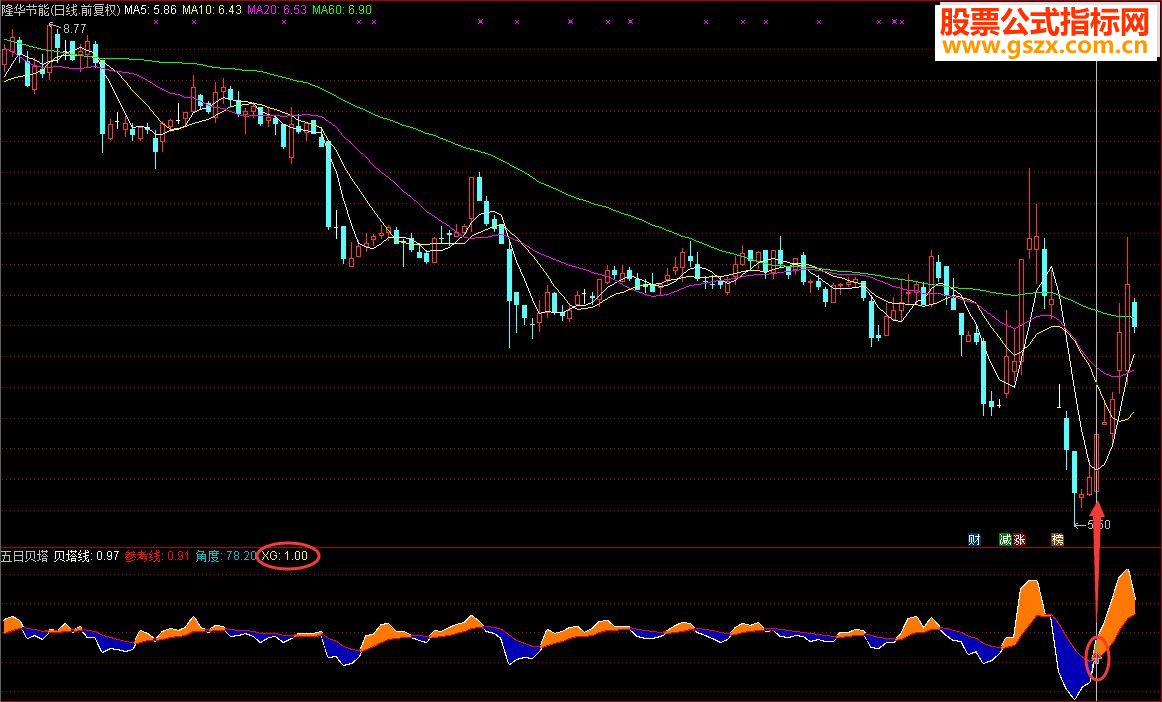
Task: Click the 参考线: 0.91 value label
Action: click(157, 555)
